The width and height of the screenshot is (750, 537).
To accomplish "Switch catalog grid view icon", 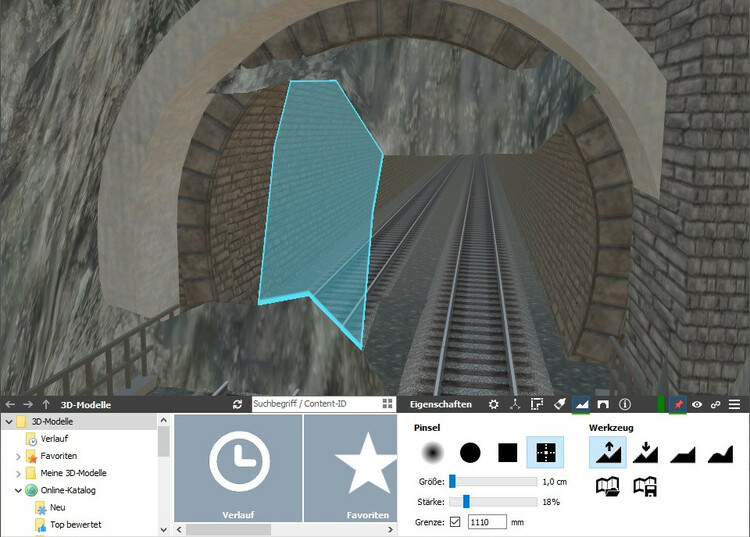I will (x=388, y=404).
